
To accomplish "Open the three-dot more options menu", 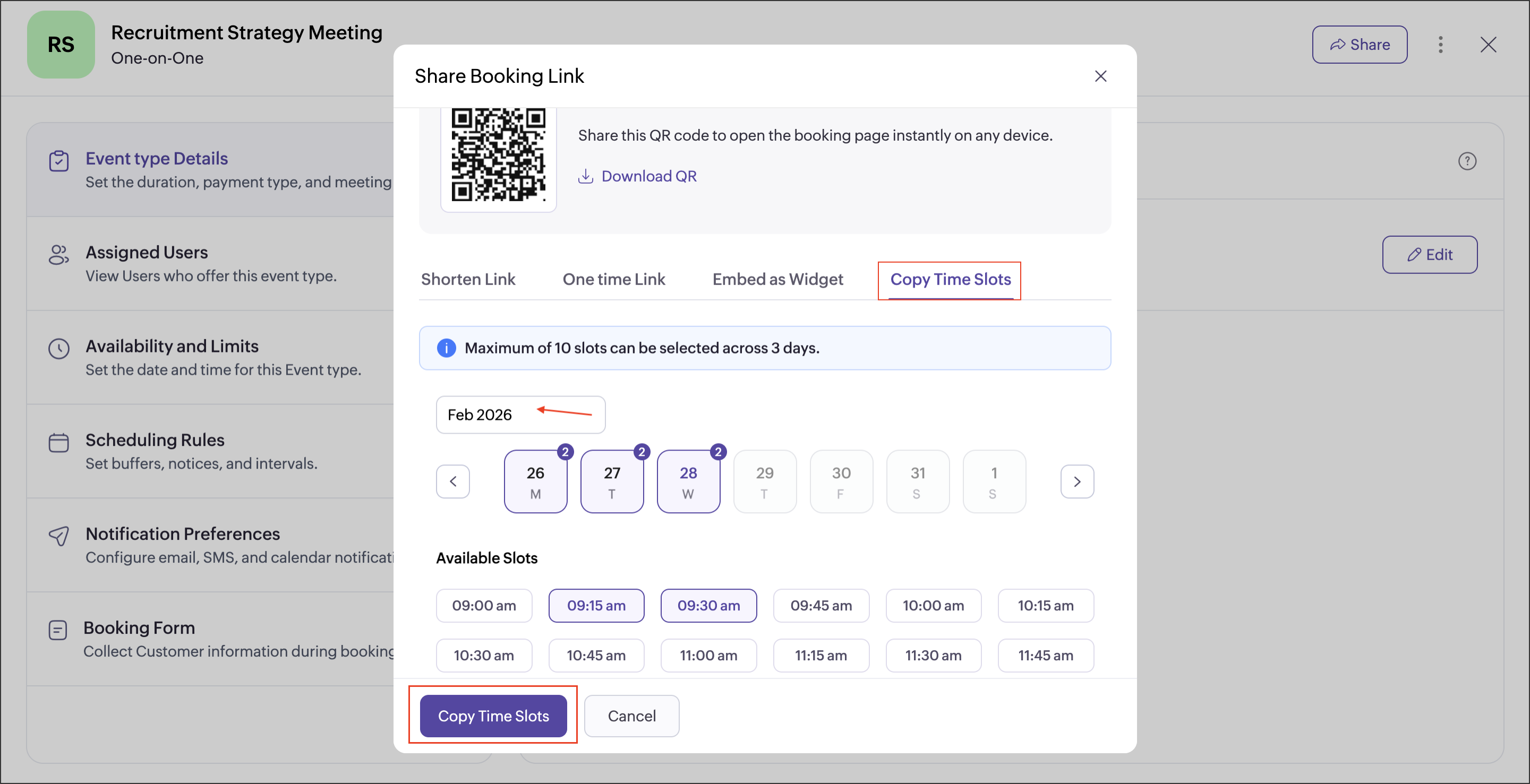I will coord(1440,45).
